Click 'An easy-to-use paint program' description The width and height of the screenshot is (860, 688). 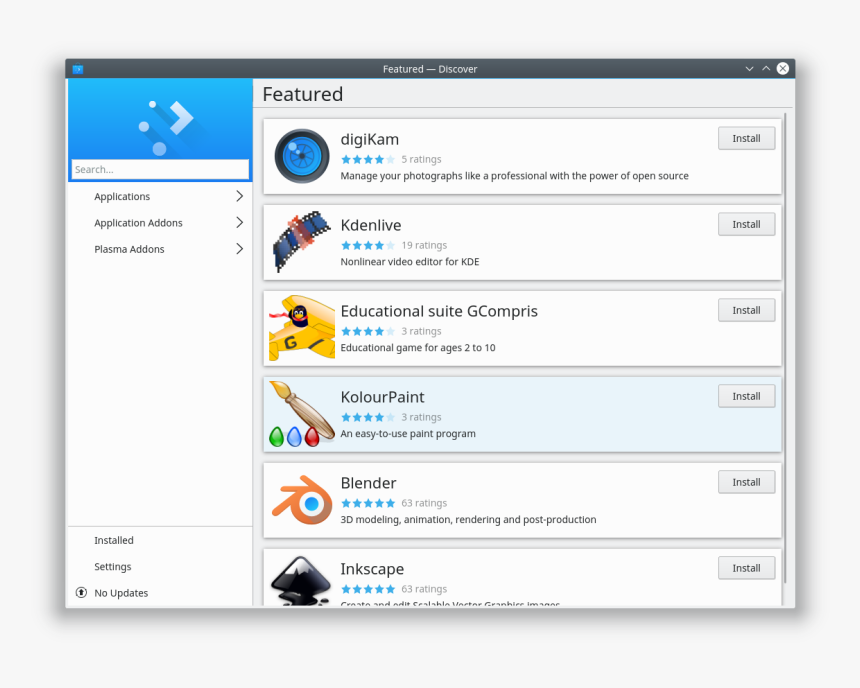pyautogui.click(x=408, y=433)
